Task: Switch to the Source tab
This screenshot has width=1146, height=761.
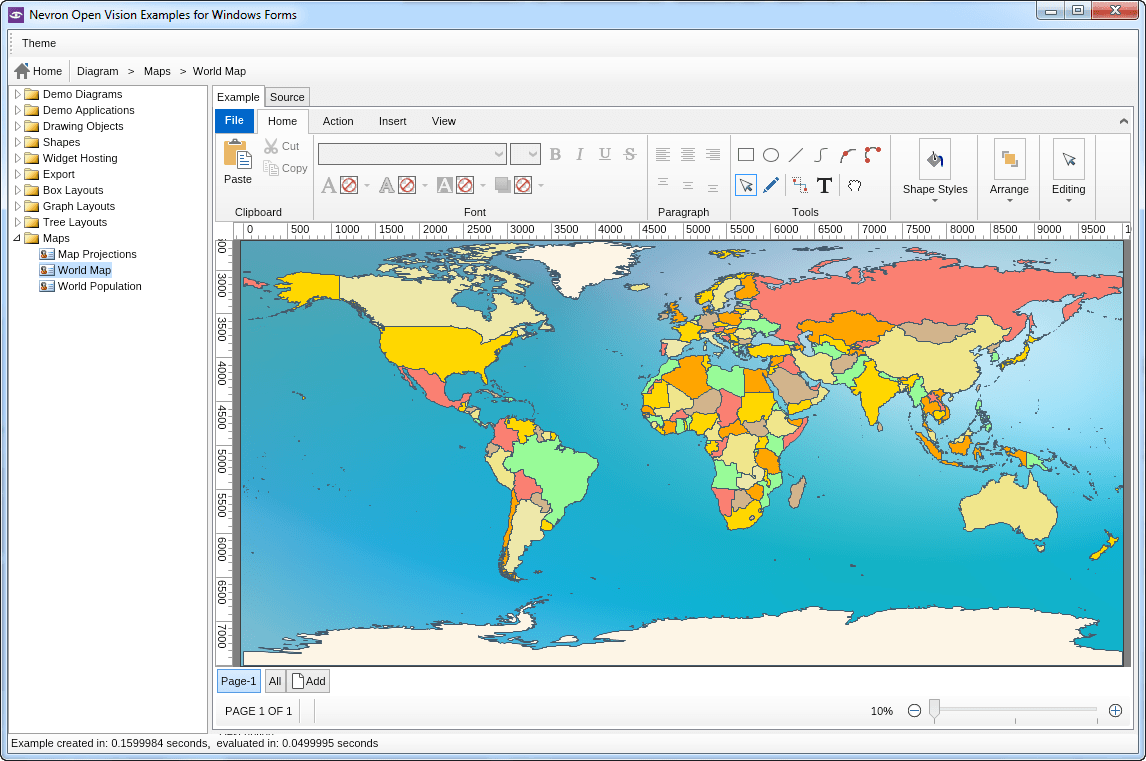Action: (287, 97)
